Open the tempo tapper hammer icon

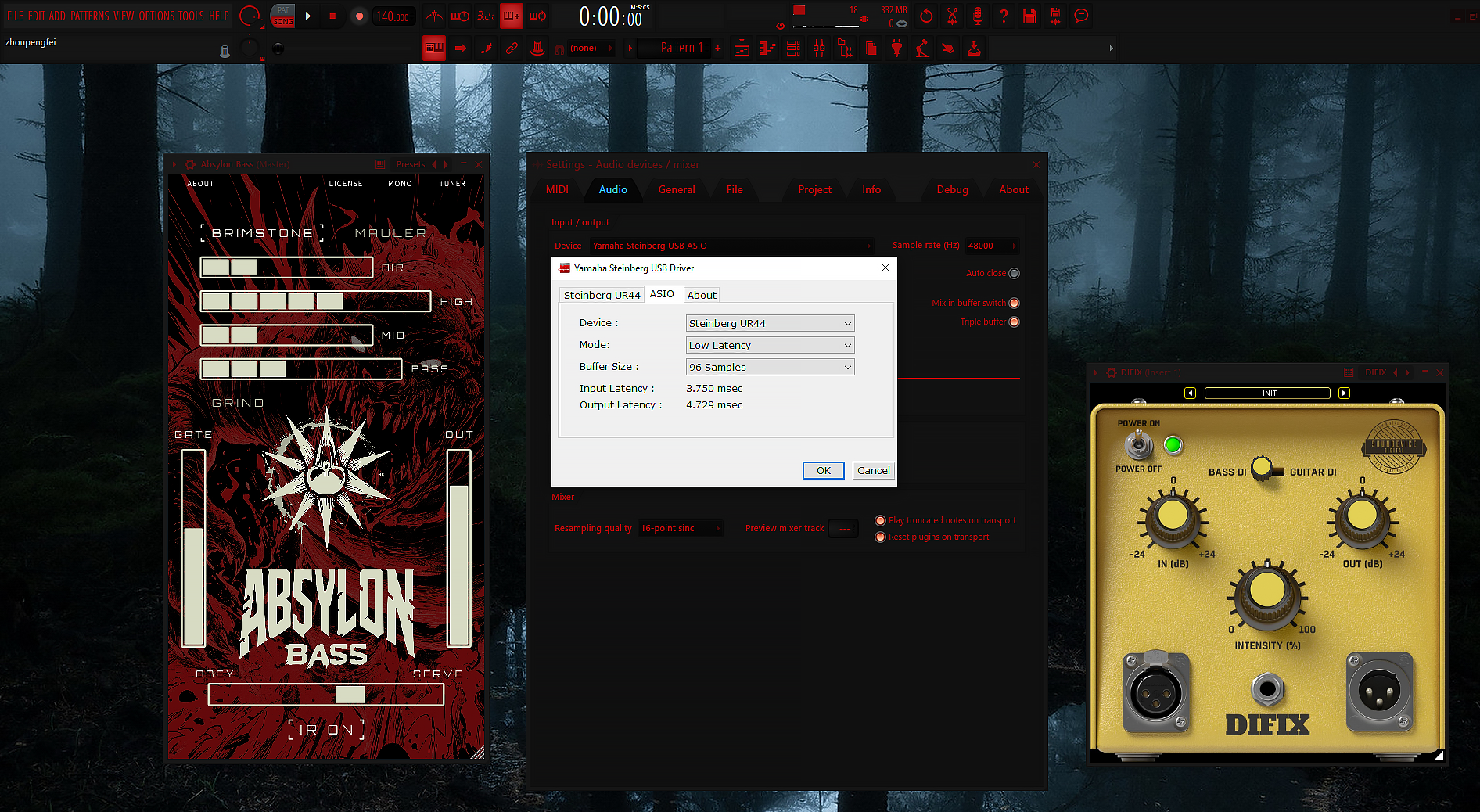(922, 49)
